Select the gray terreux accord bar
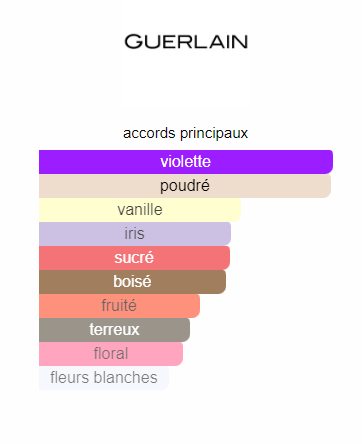Viewport: 362px width, 444px height. (x=114, y=330)
